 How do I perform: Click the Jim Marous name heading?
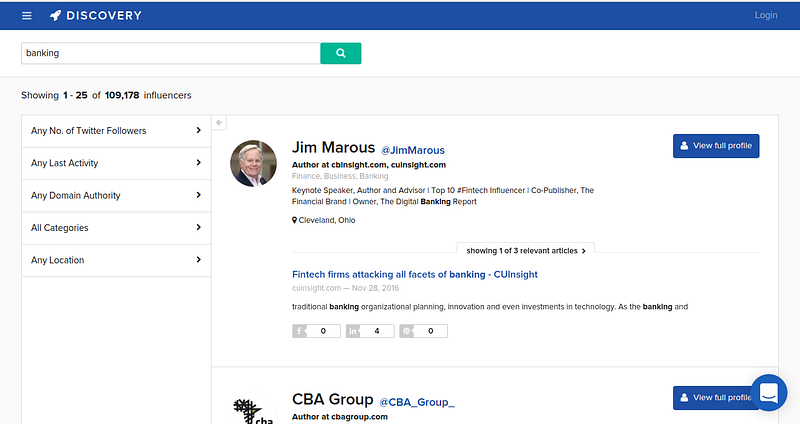pos(333,147)
